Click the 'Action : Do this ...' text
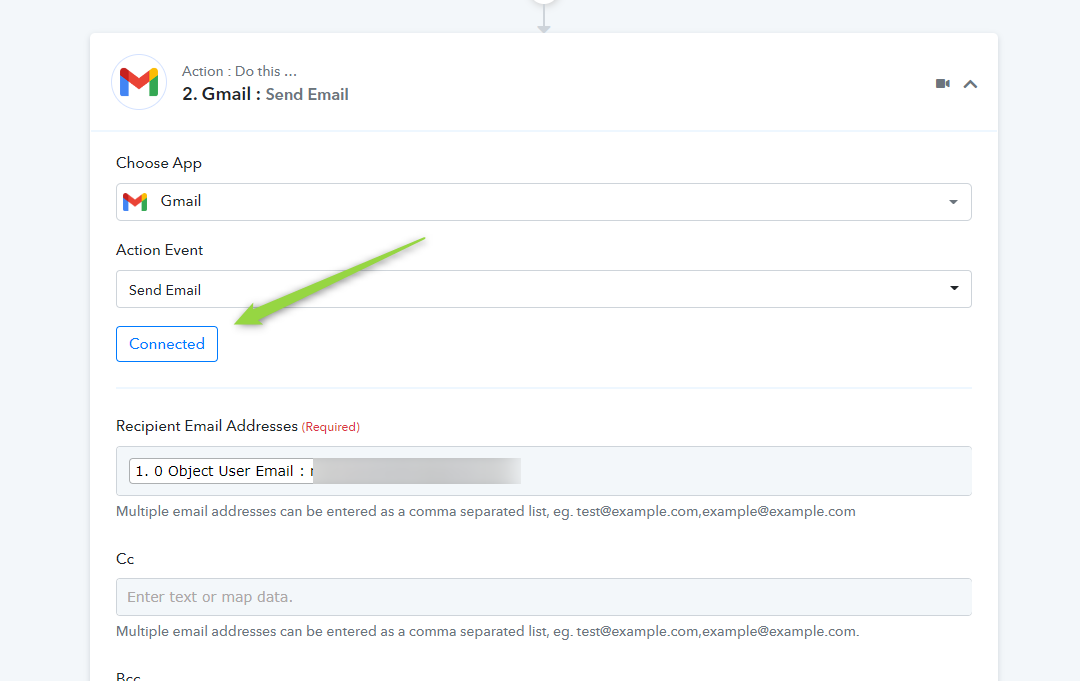The width and height of the screenshot is (1080, 681). pos(239,72)
